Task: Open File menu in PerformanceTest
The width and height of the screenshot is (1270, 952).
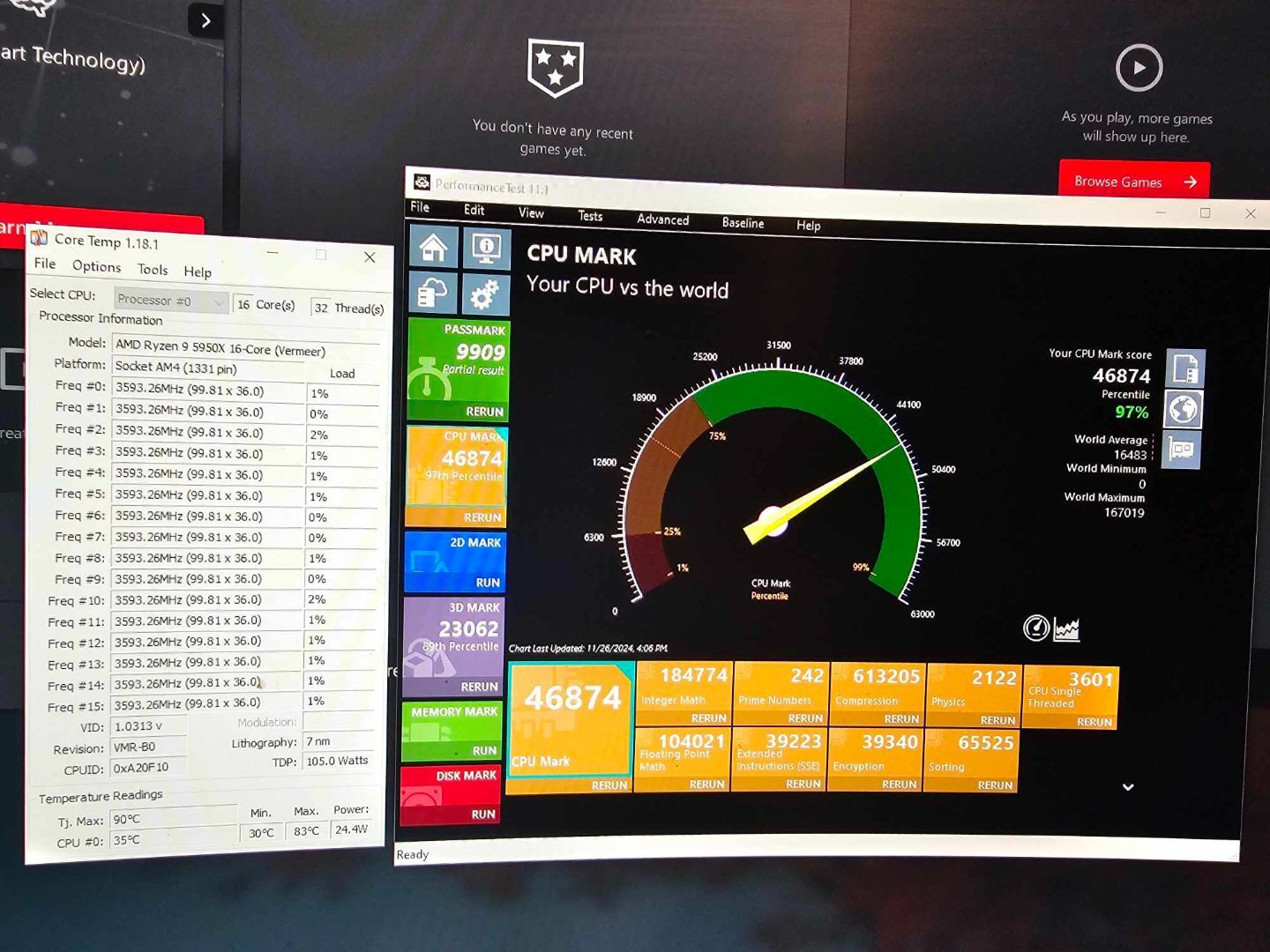Action: point(420,207)
